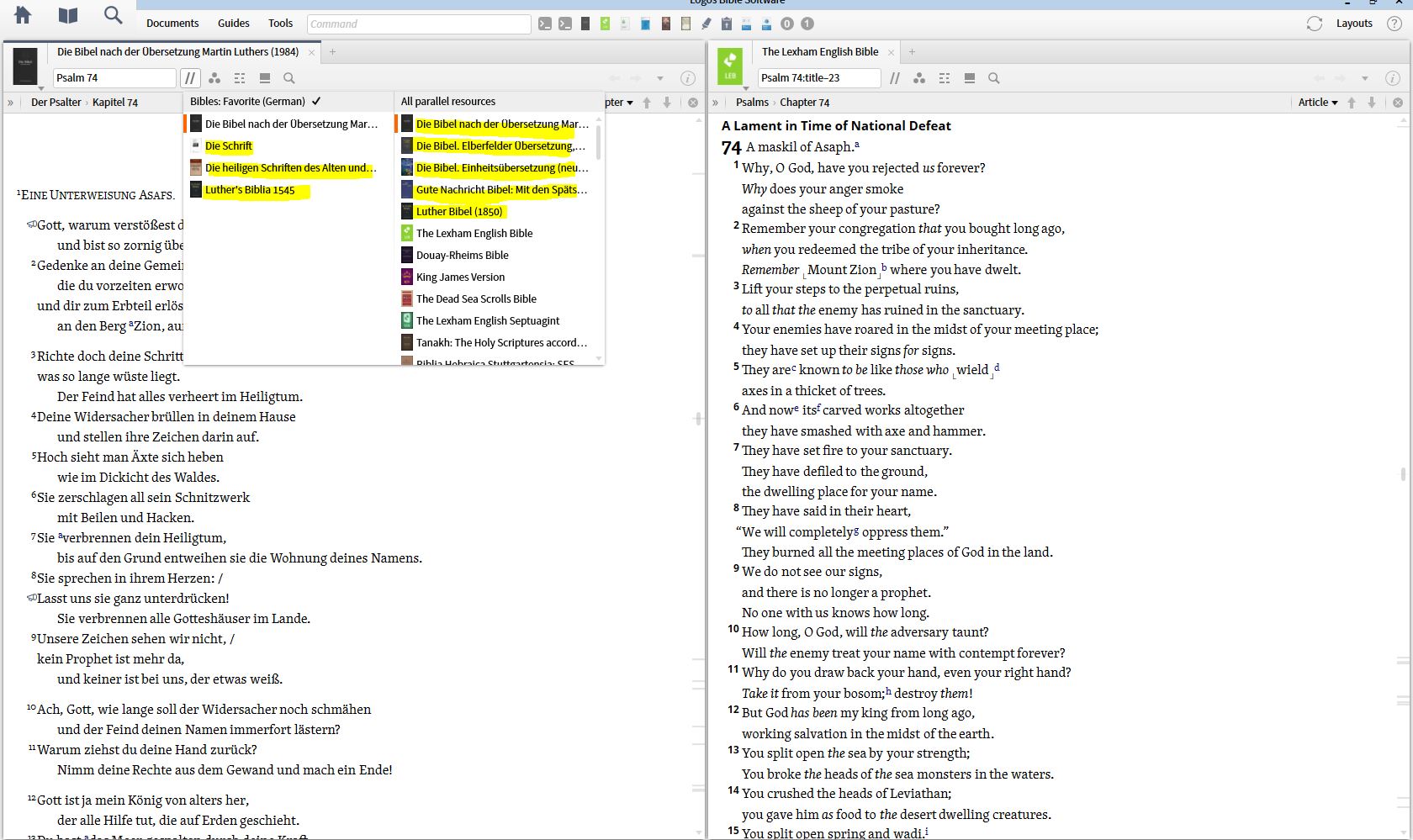Screen dimensions: 1413x840
Task: Open the Guides menu
Action: (234, 24)
